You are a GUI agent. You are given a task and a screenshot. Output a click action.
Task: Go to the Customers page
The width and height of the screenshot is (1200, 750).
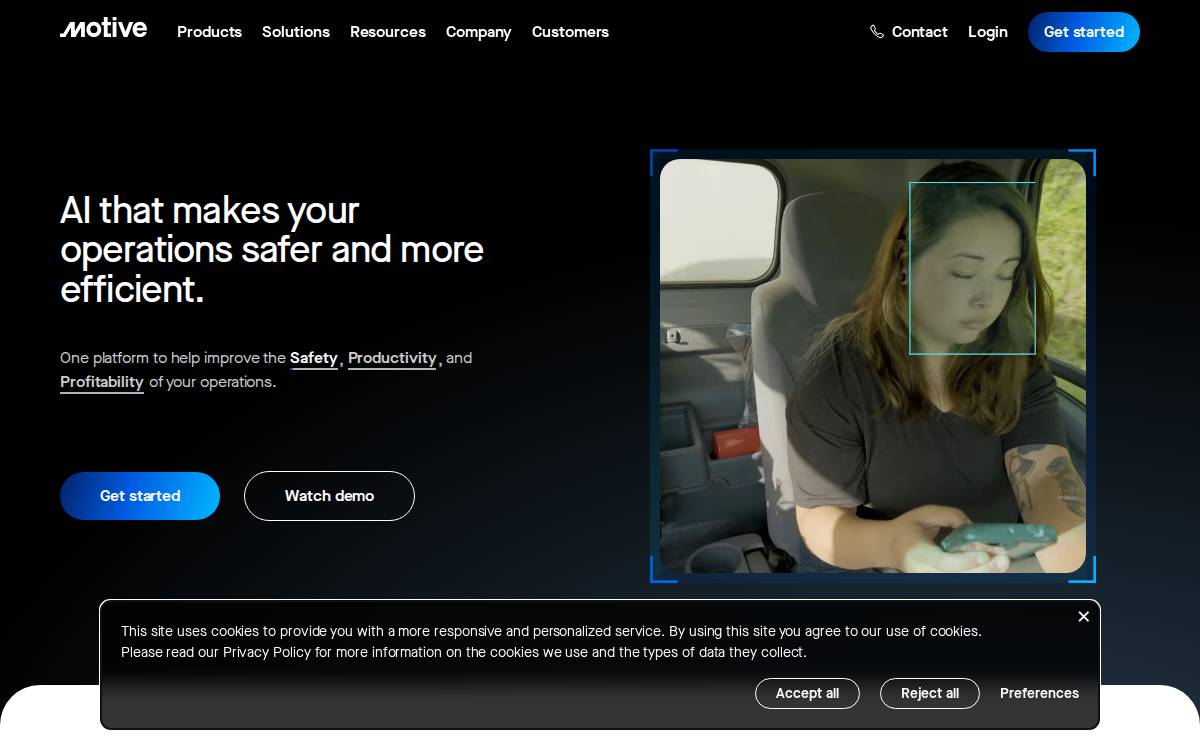570,32
